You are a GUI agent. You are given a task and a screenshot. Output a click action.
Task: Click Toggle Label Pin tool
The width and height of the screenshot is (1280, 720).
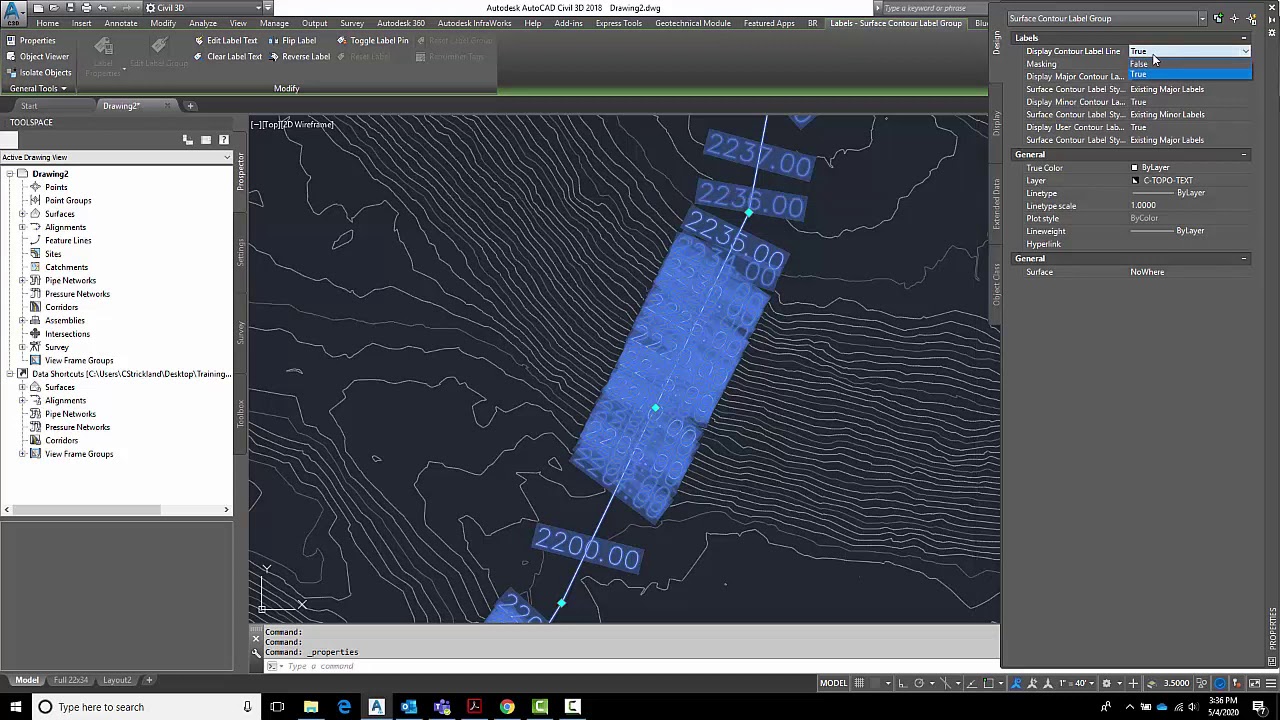coord(372,40)
